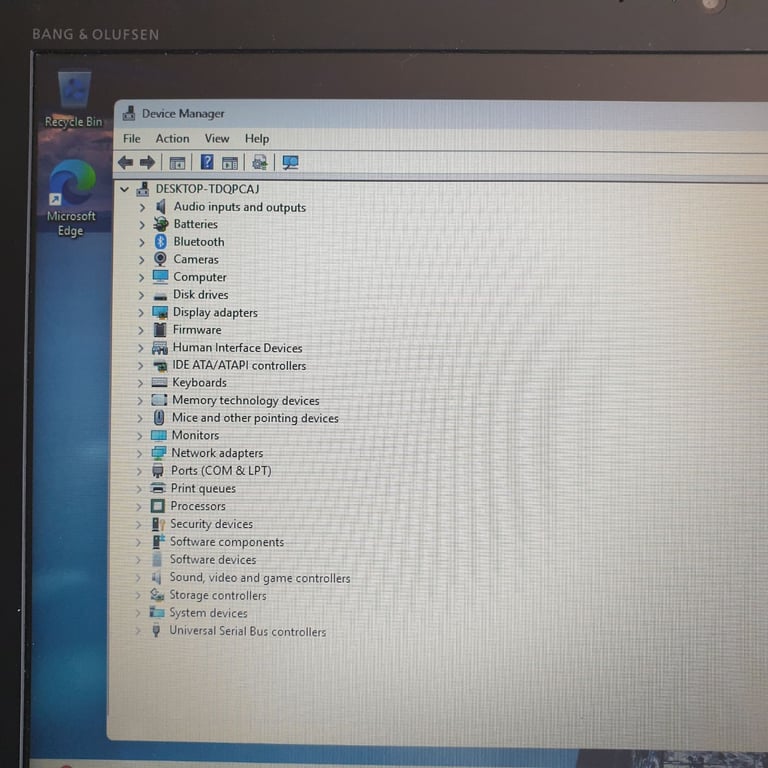Expand the Keyboards category
Viewport: 768px width, 768px height.
pyautogui.click(x=141, y=383)
